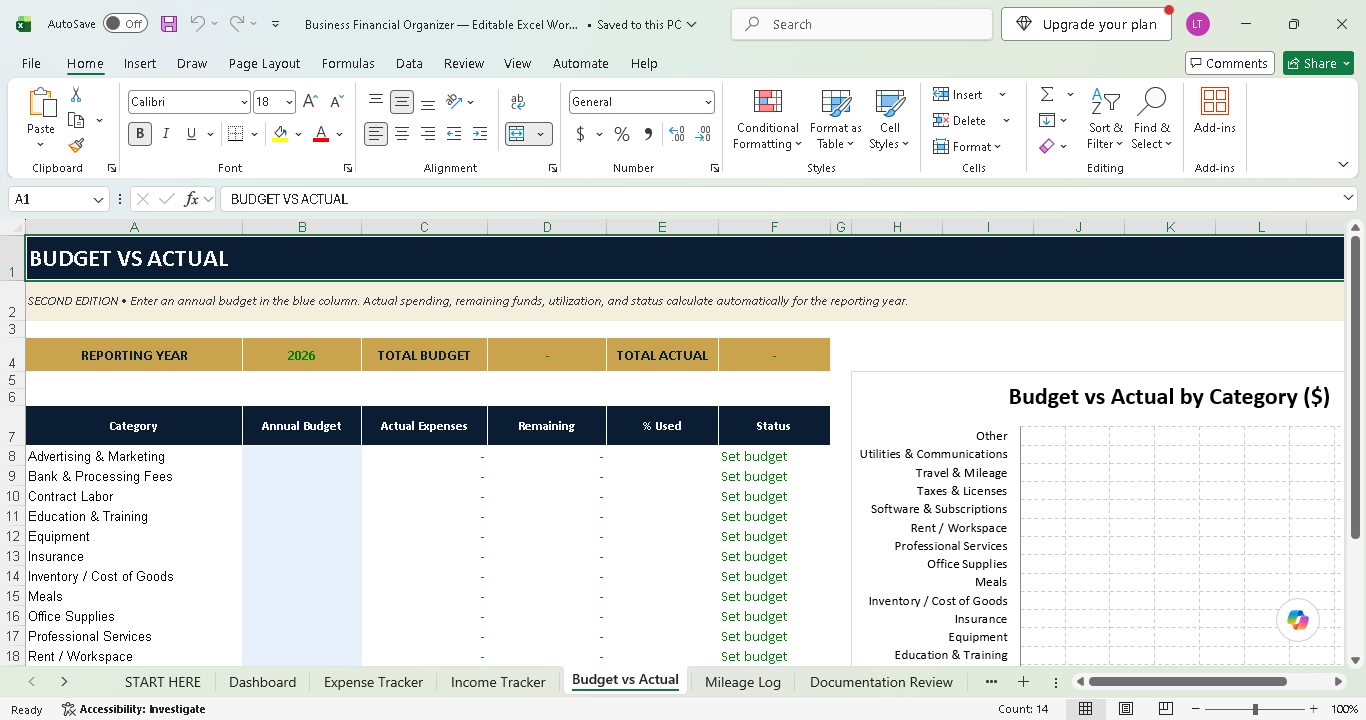The image size is (1366, 720).
Task: Click the Cut scissors icon
Action: (76, 95)
